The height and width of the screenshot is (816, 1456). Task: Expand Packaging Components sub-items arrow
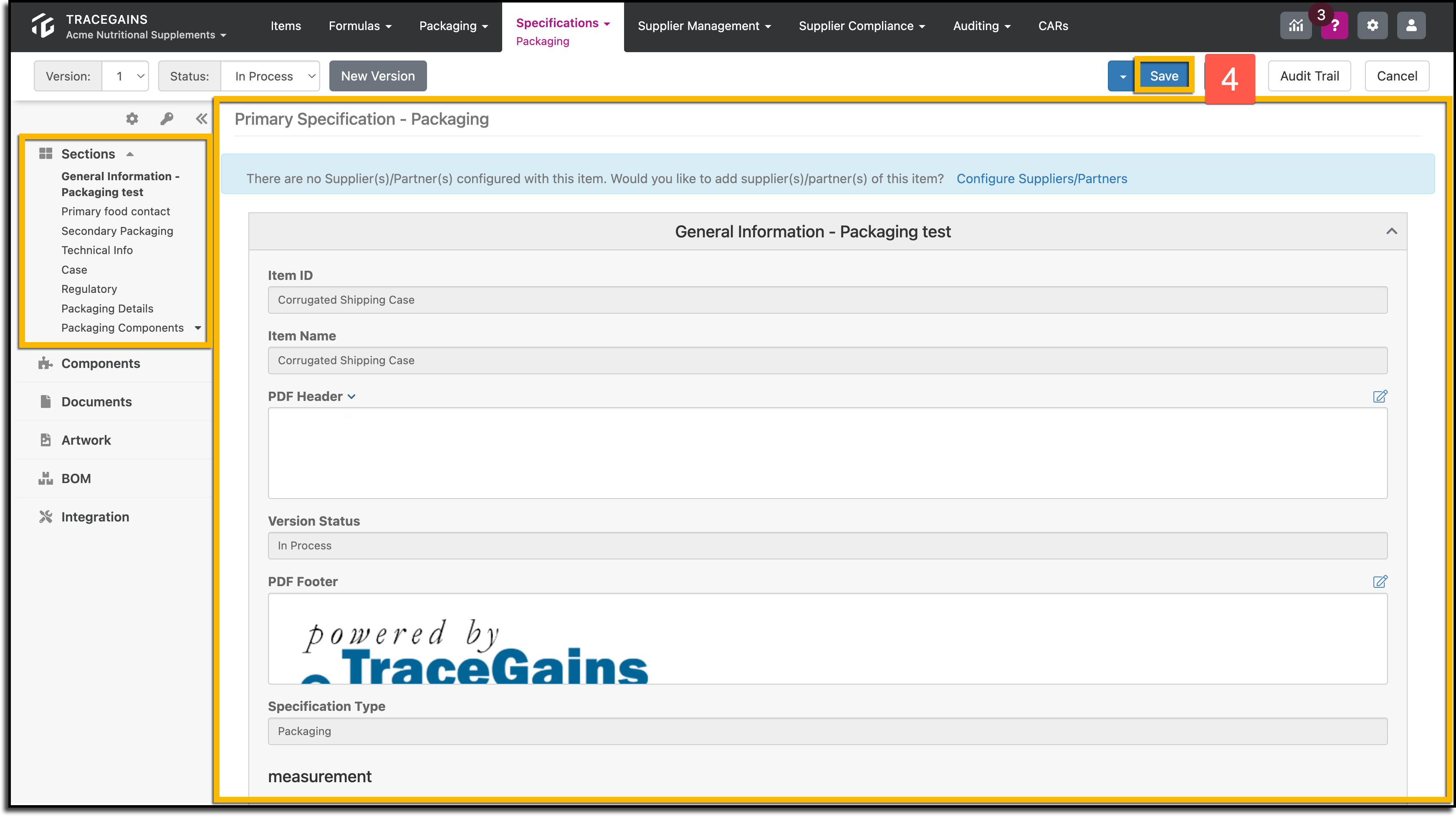point(198,328)
